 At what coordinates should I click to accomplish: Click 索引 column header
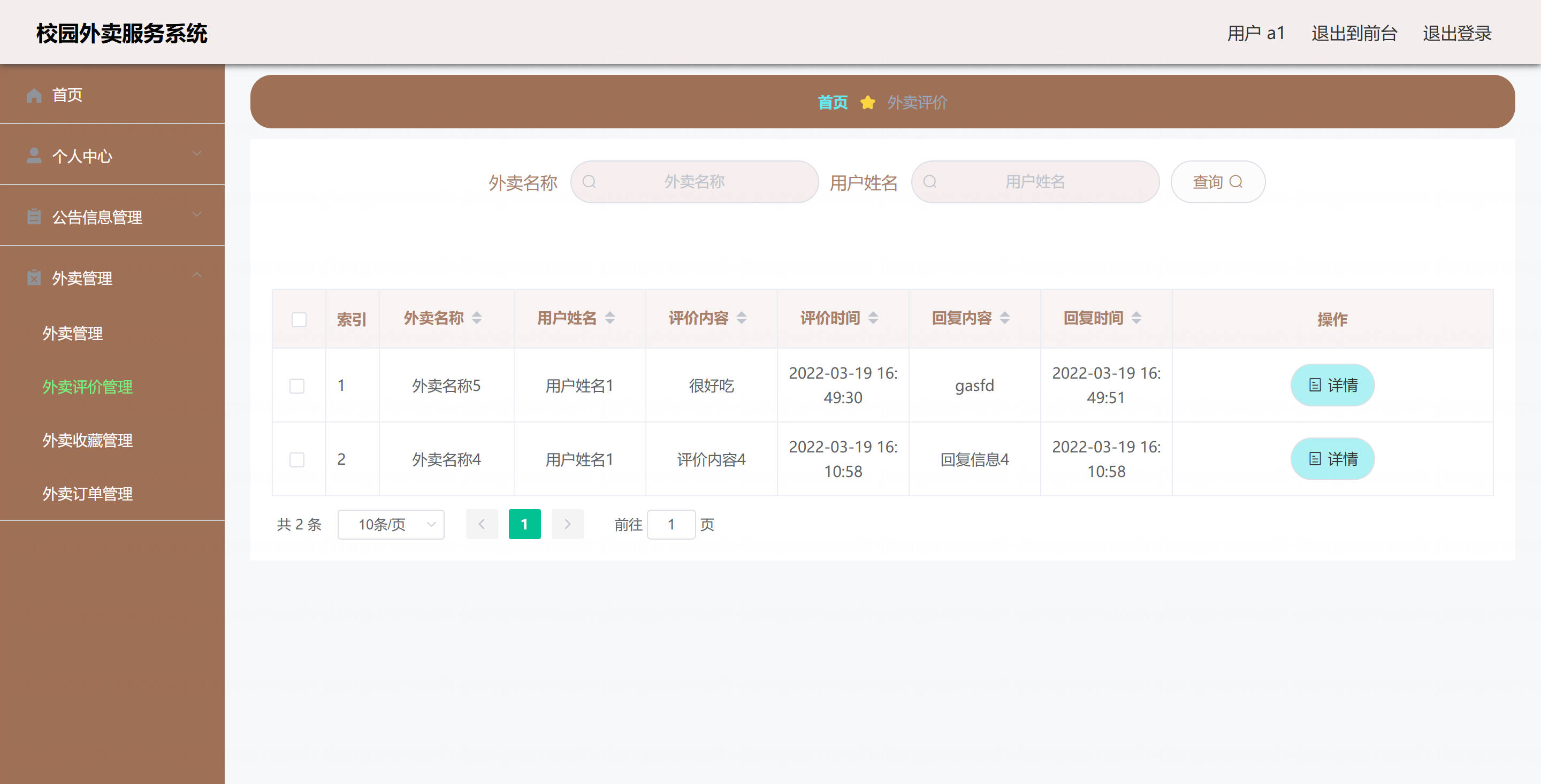point(352,319)
